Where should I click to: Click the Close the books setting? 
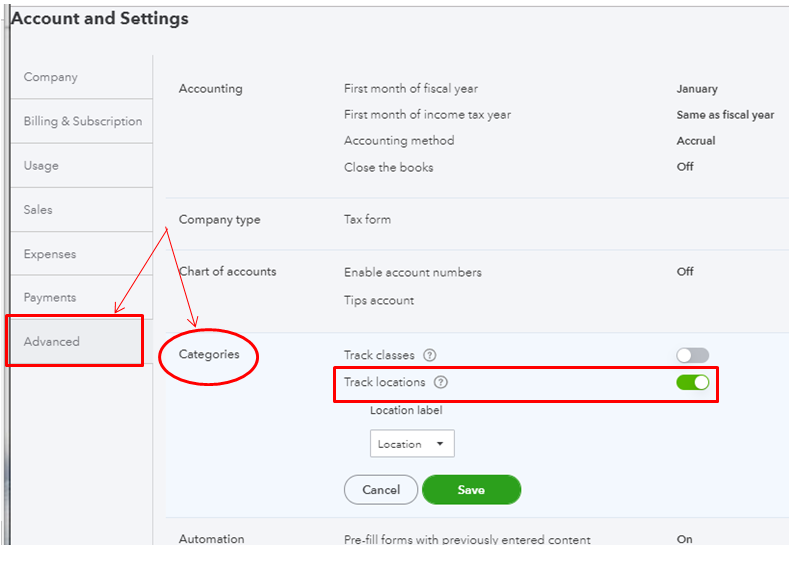tap(389, 167)
